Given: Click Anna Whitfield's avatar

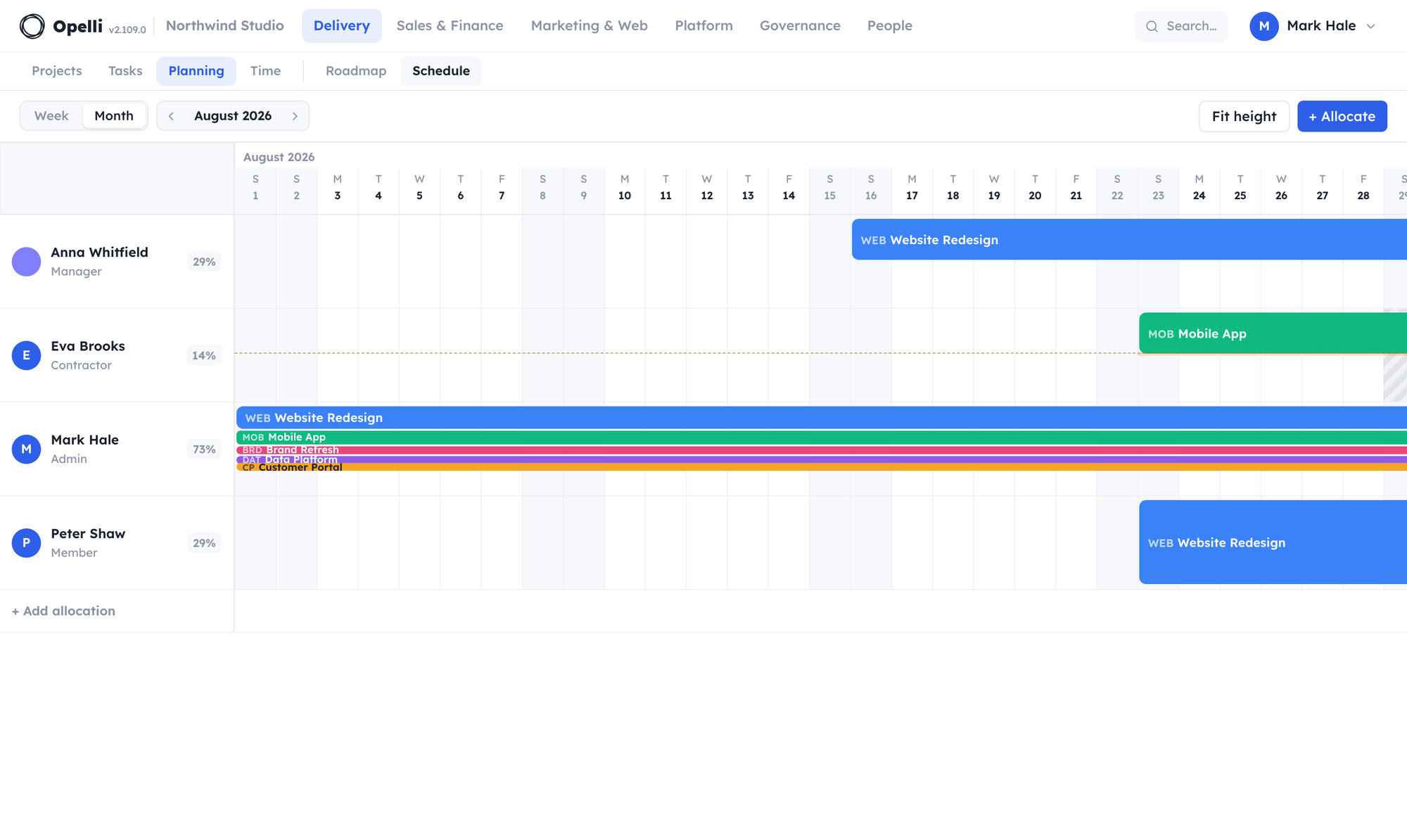Looking at the screenshot, I should (x=26, y=262).
